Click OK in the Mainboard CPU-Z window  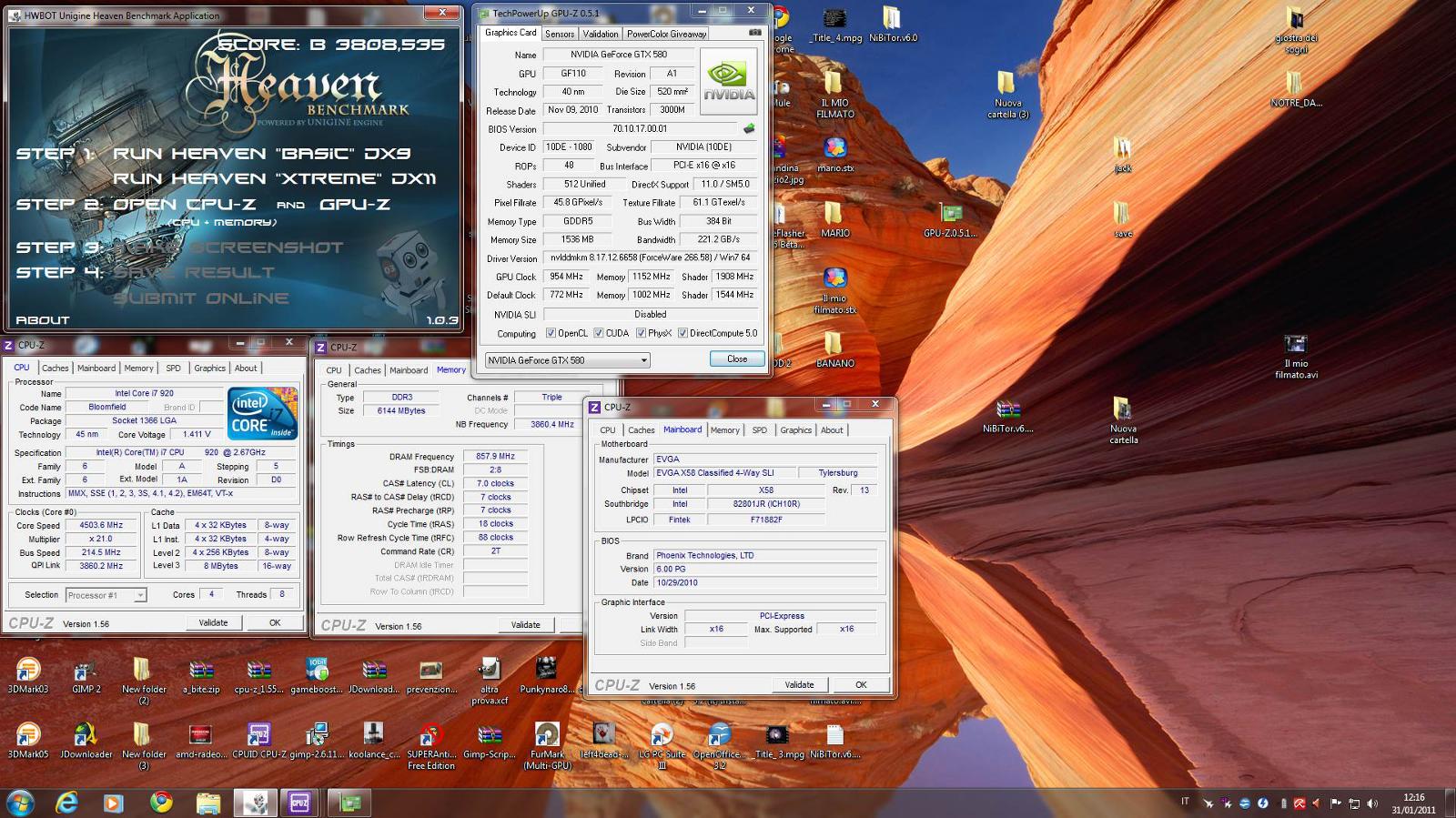[861, 685]
